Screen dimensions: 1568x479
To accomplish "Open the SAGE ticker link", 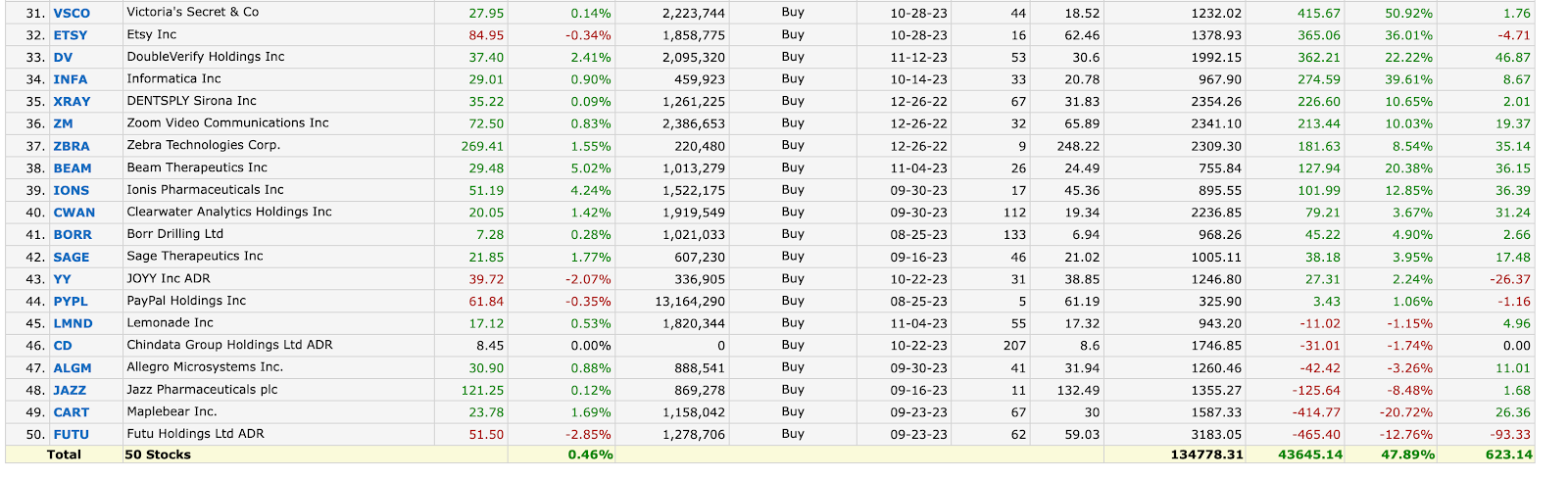I will tap(72, 258).
